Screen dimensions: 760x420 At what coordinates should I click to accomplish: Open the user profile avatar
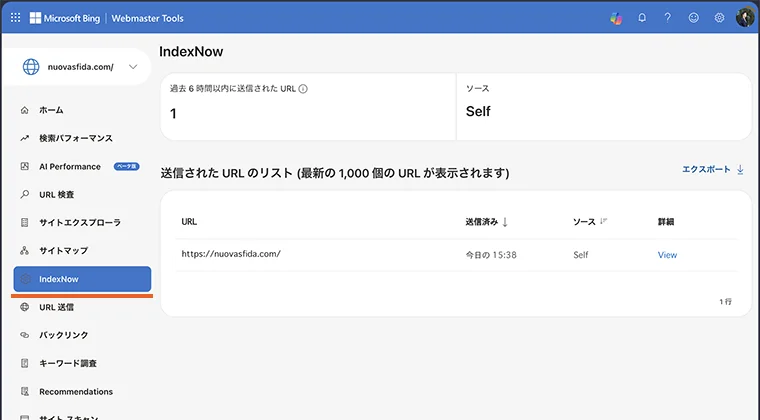click(x=744, y=18)
